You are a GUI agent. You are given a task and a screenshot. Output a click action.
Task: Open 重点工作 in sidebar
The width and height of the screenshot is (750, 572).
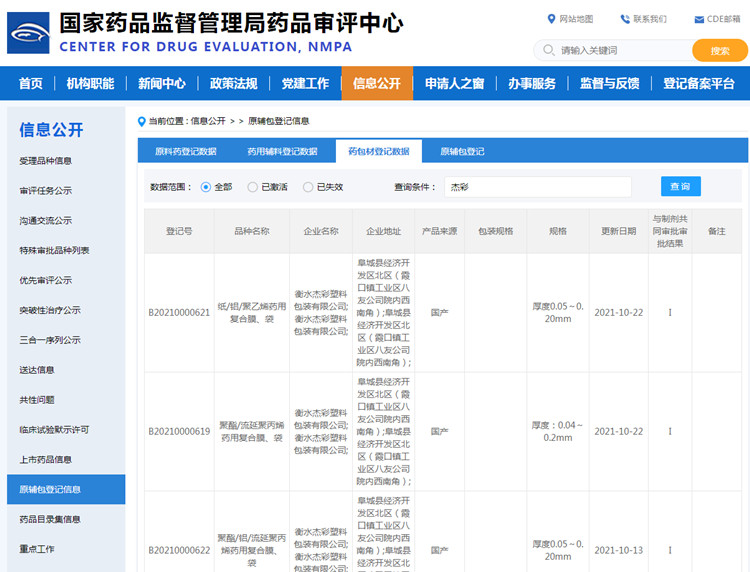coord(37,550)
